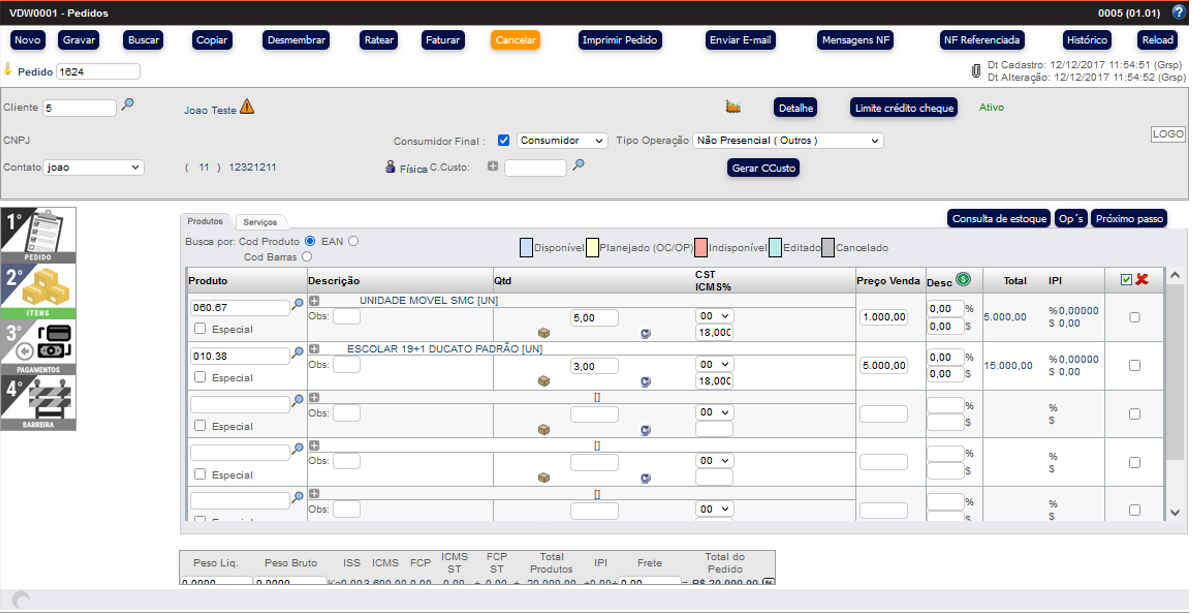Click the paperclip attachment icon
1192x614 pixels.
tap(975, 71)
